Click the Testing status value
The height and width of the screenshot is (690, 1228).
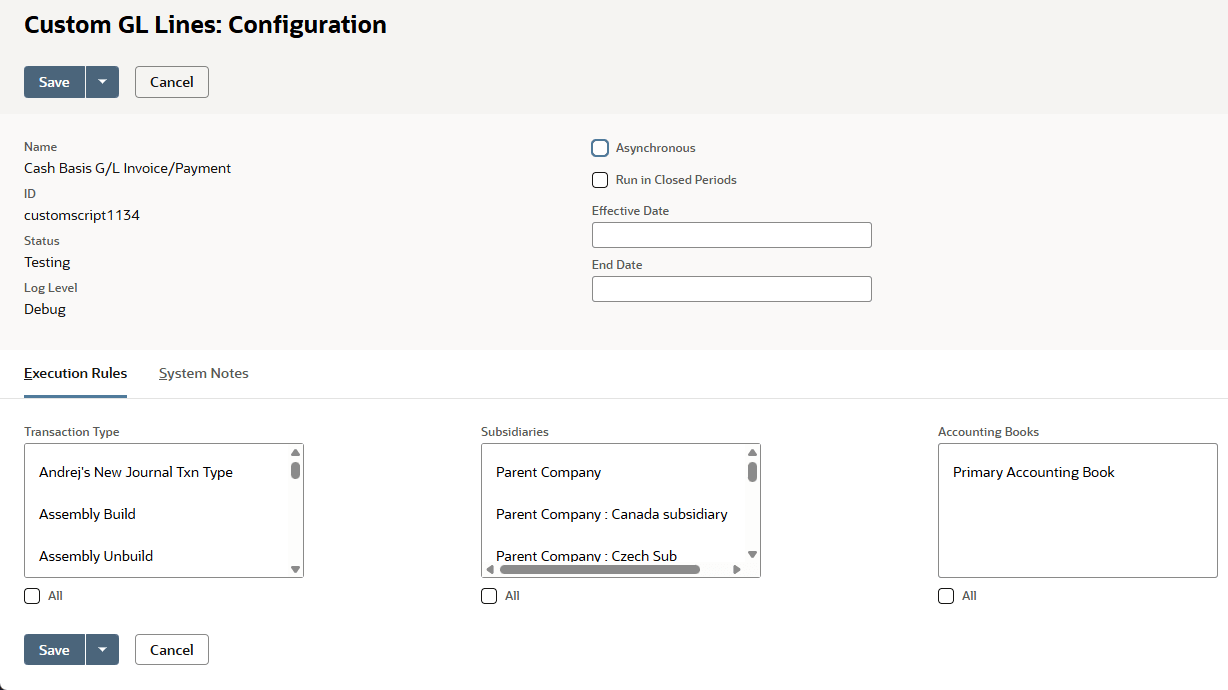[x=47, y=262]
